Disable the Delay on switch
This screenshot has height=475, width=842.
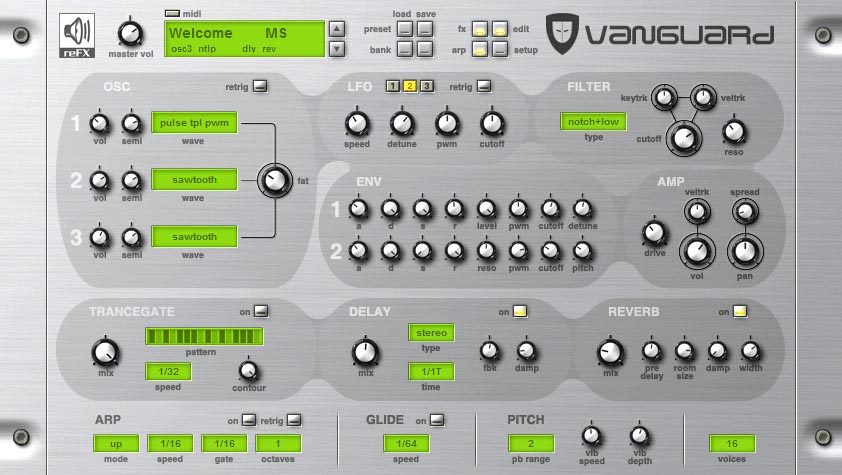520,311
